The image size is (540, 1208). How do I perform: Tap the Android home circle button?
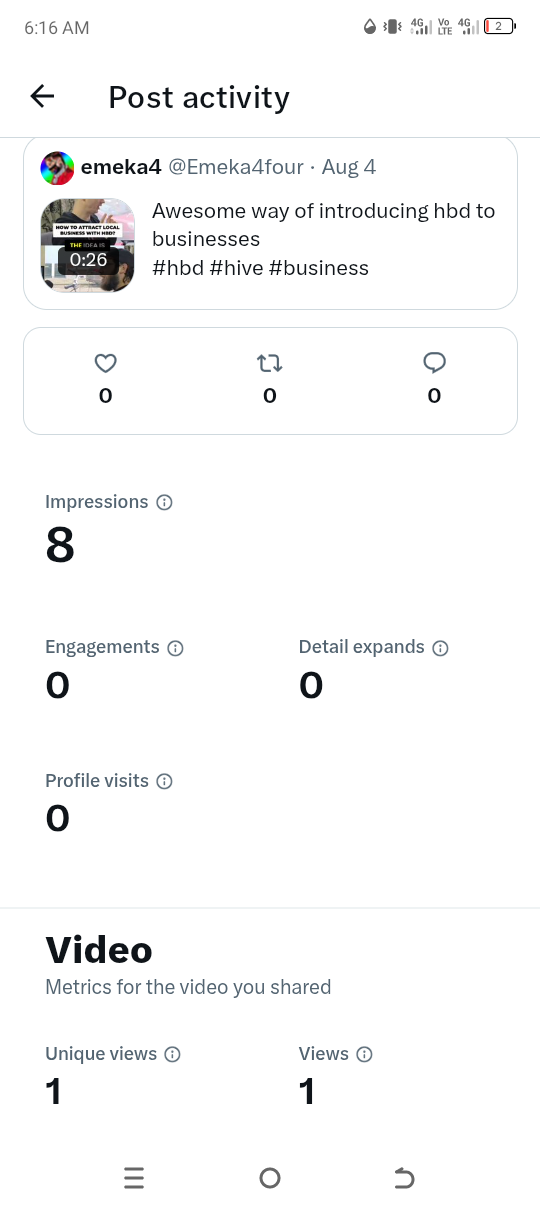click(x=270, y=1179)
